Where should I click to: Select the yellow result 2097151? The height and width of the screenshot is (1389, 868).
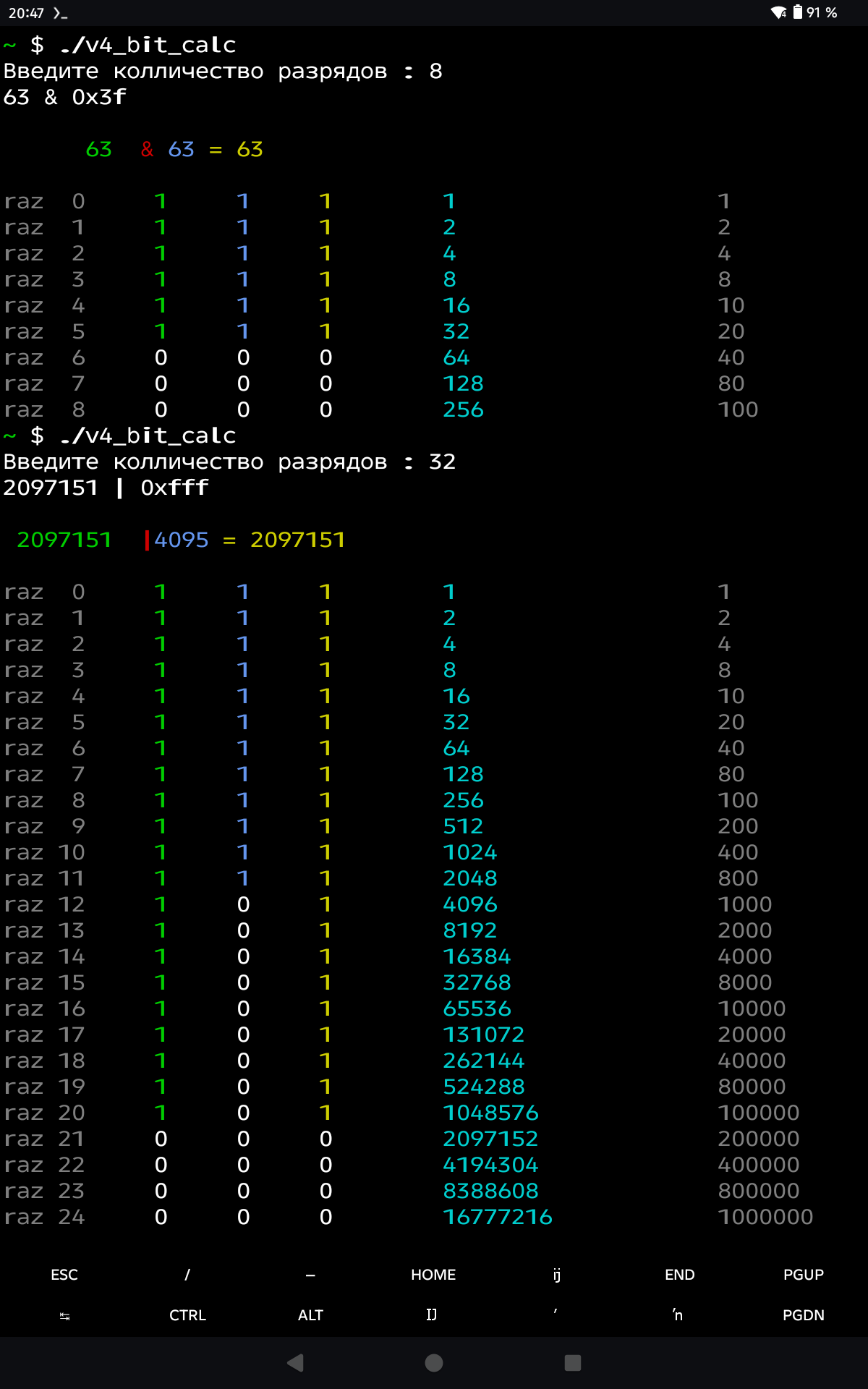[x=298, y=540]
